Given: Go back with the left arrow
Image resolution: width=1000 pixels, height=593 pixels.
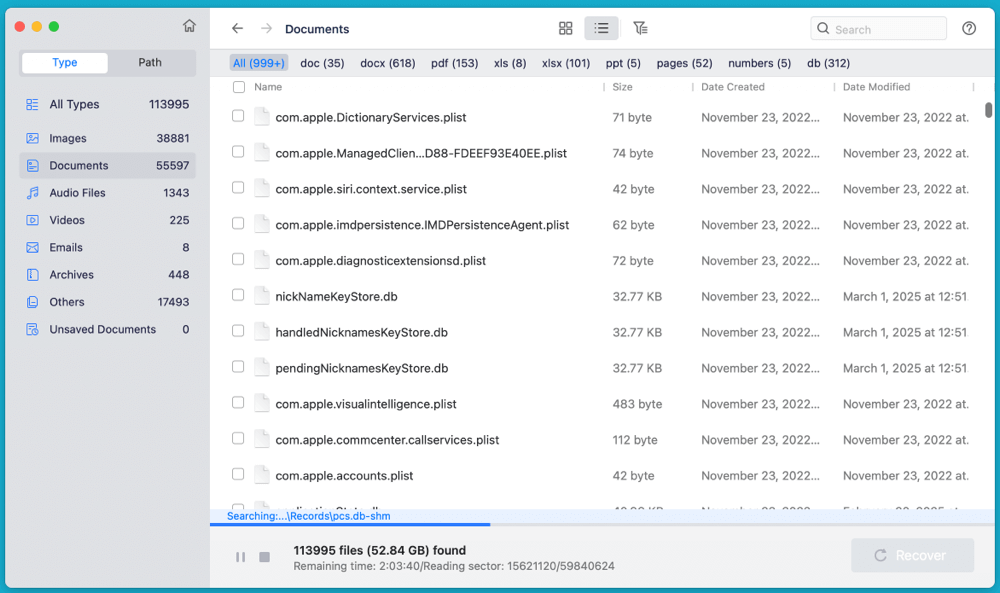Looking at the screenshot, I should click(x=237, y=29).
